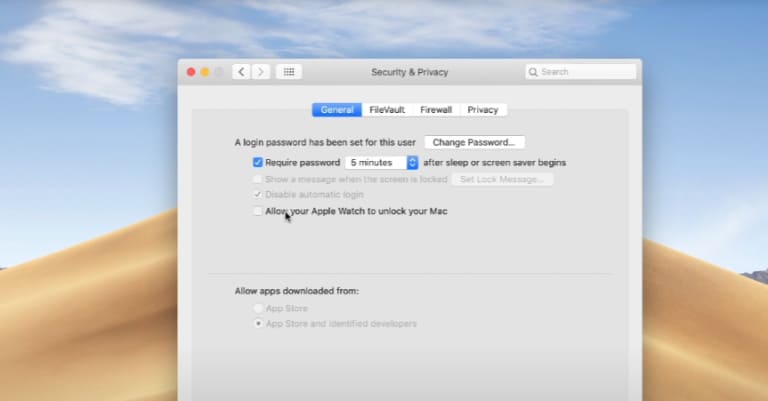Open the FileVault tab
Image resolution: width=768 pixels, height=401 pixels.
tap(387, 110)
